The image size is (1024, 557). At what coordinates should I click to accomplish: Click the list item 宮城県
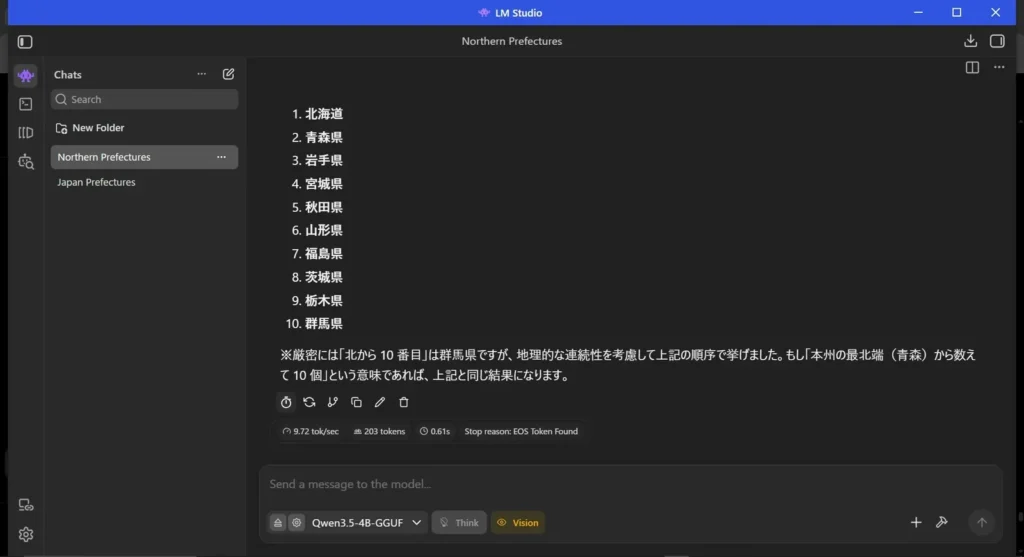(324, 184)
